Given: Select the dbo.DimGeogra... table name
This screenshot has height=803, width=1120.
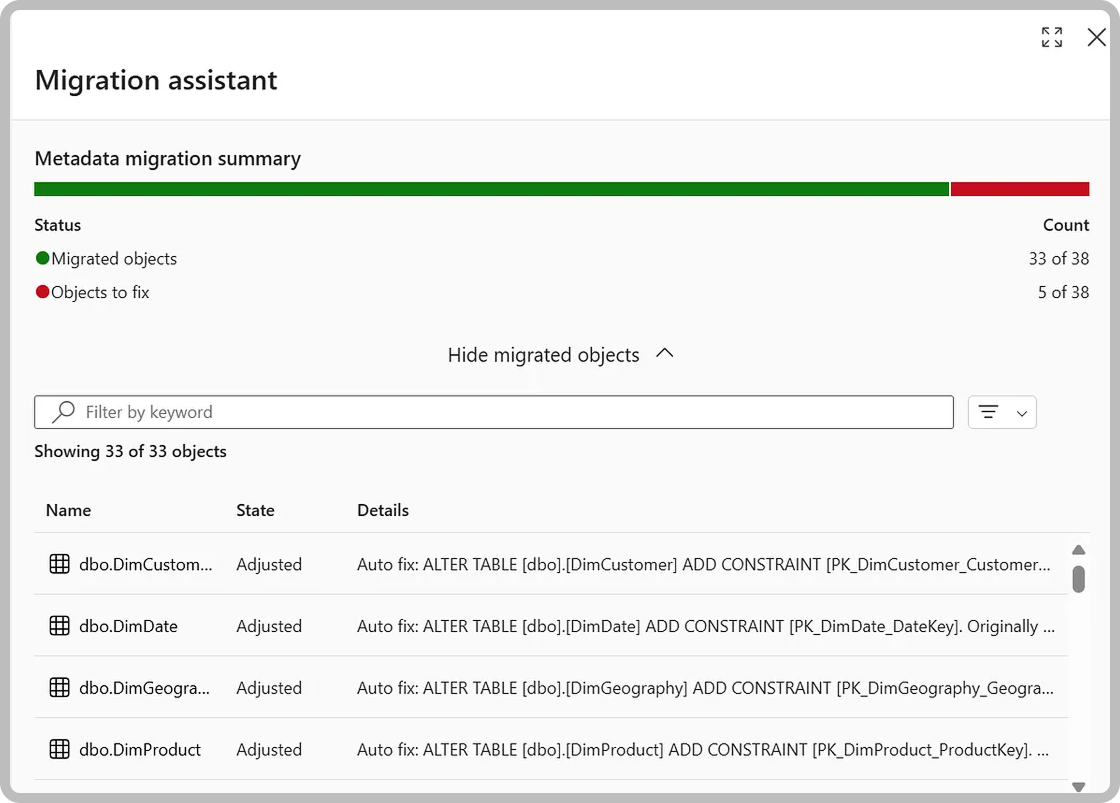Looking at the screenshot, I should coord(144,688).
